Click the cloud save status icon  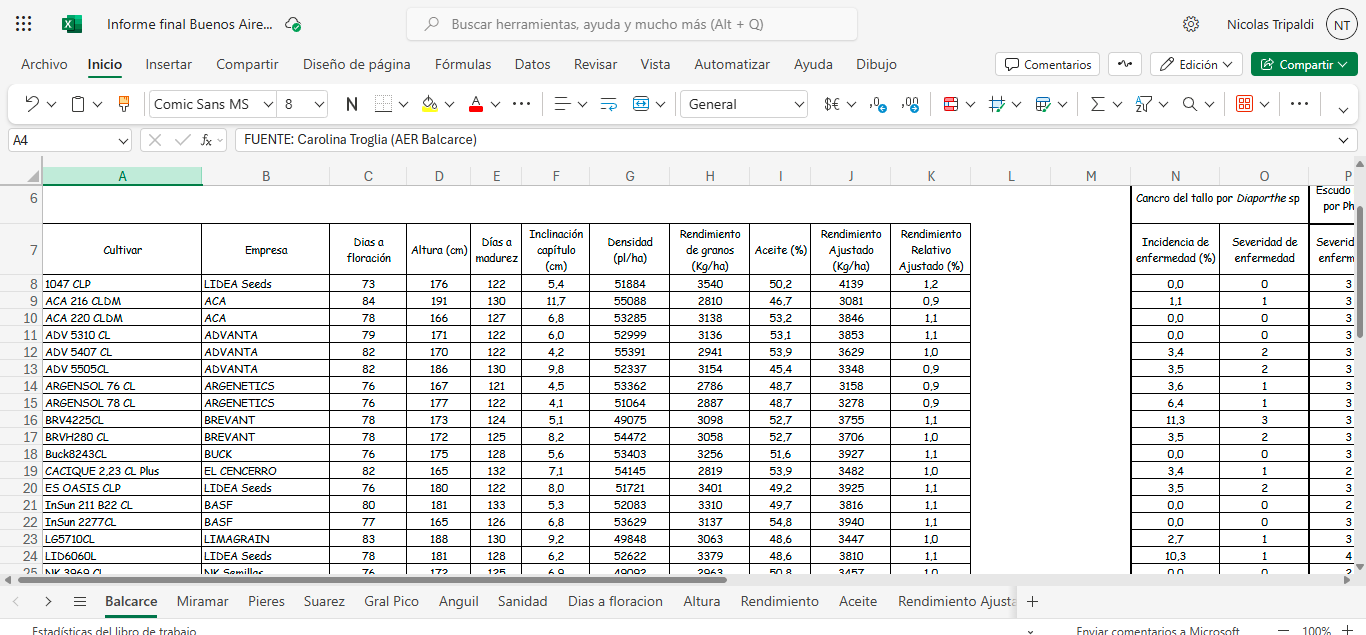[x=293, y=24]
